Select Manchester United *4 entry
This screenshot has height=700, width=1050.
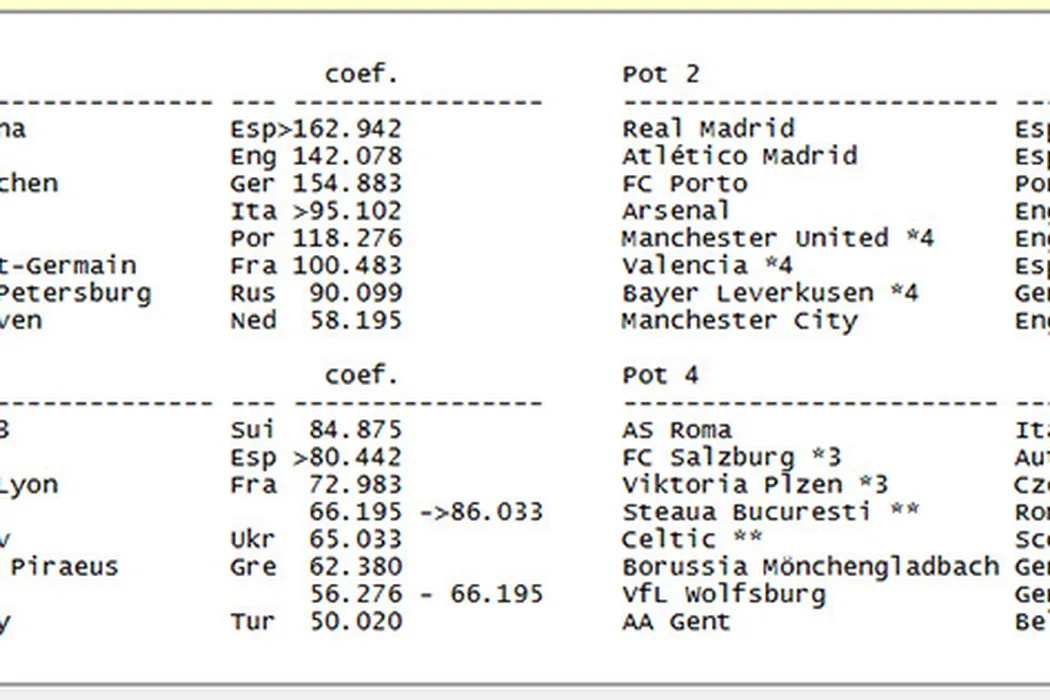pyautogui.click(x=777, y=239)
